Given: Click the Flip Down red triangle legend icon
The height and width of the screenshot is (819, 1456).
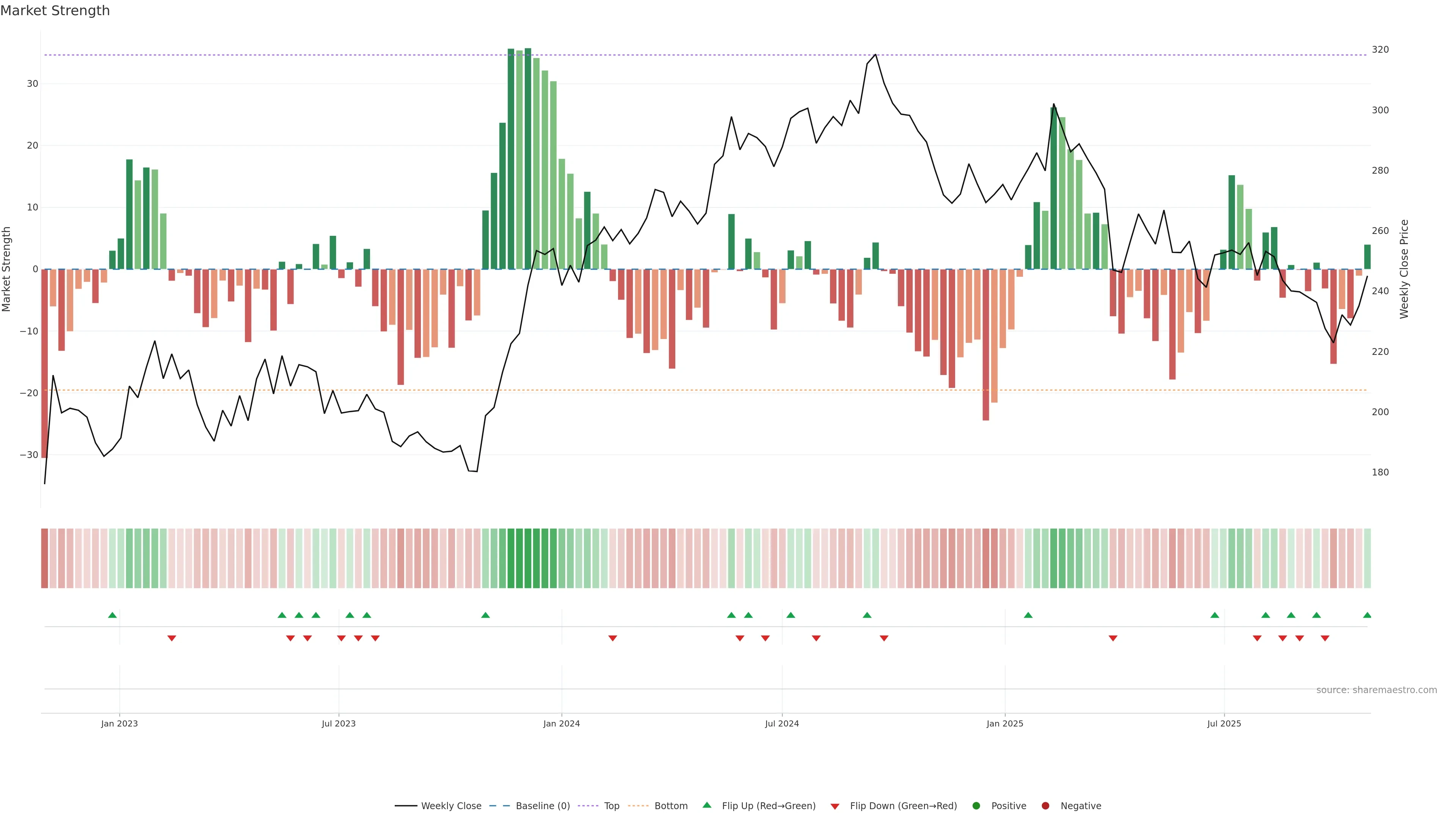Looking at the screenshot, I should pos(835,806).
